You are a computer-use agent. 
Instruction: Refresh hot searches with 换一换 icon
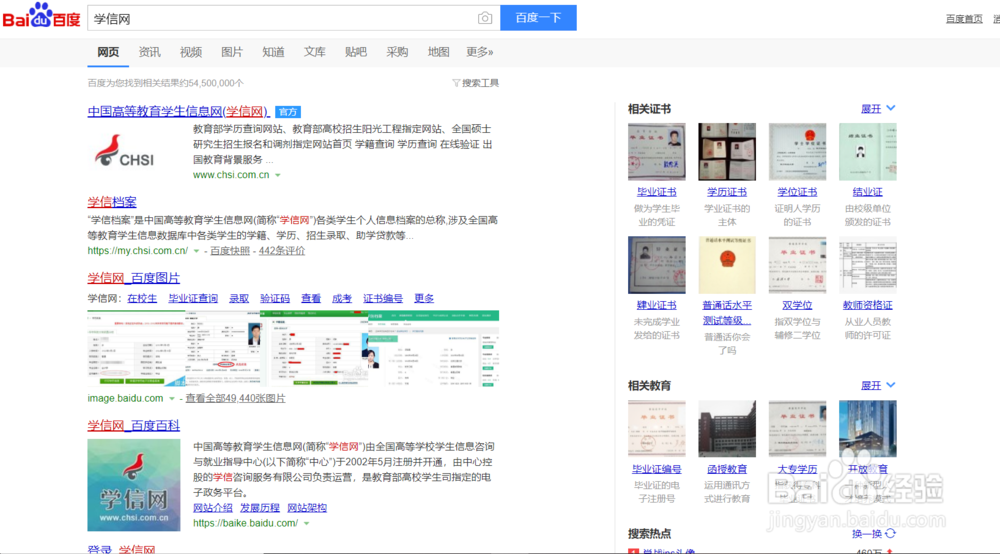click(x=890, y=533)
